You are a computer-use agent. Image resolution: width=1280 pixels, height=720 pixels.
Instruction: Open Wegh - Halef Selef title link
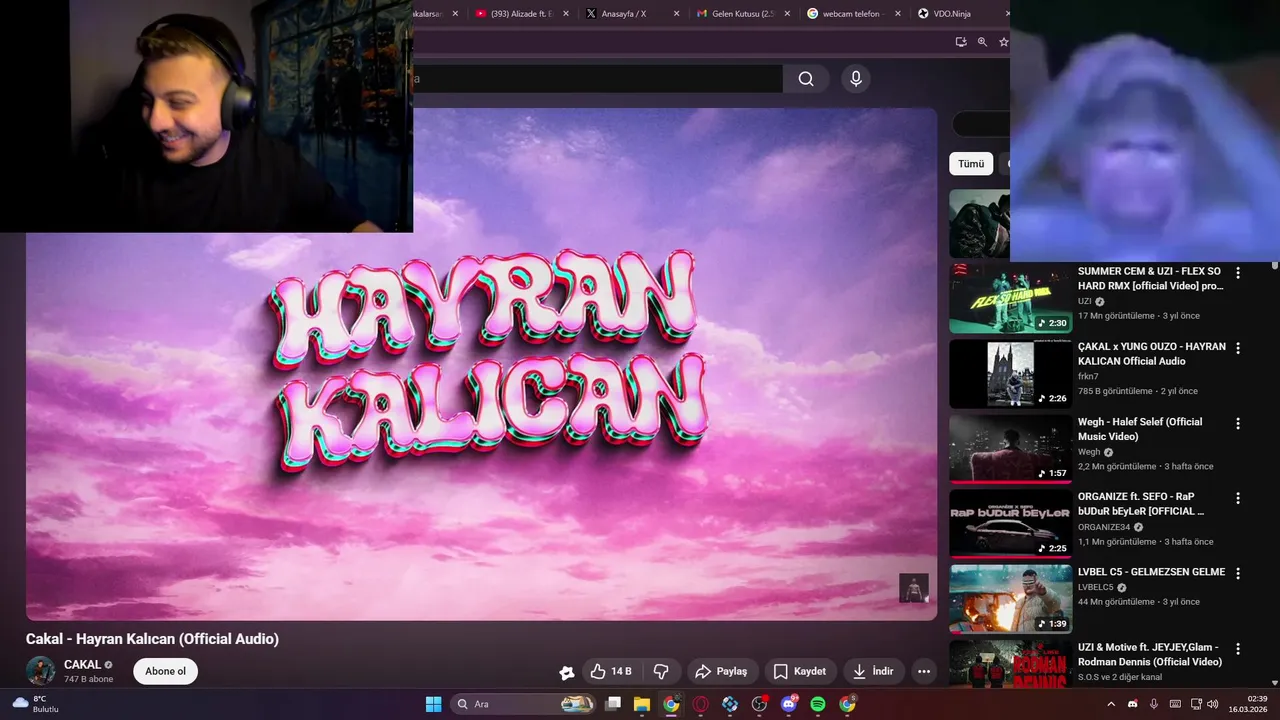pyautogui.click(x=1140, y=429)
